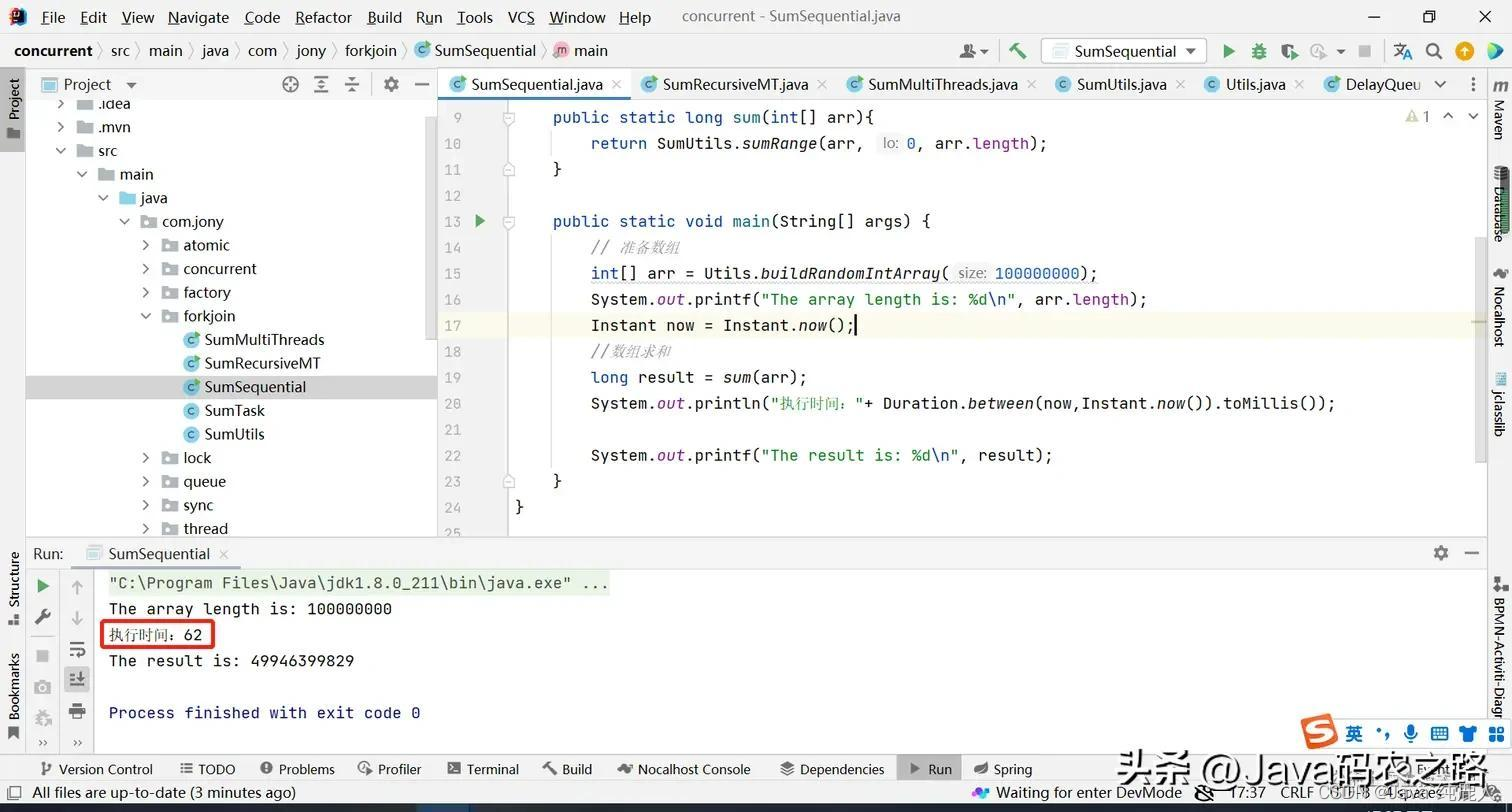Open the Refactor menu
Screen dimensions: 1512x812
point(323,17)
